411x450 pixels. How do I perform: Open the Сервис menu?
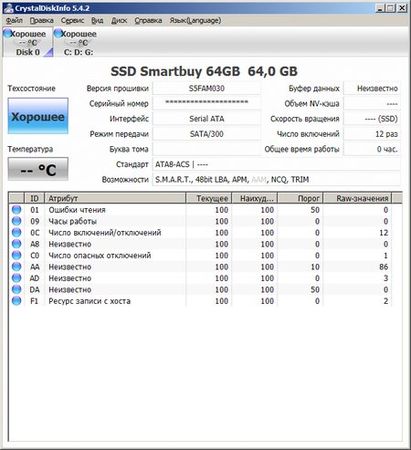(72, 21)
